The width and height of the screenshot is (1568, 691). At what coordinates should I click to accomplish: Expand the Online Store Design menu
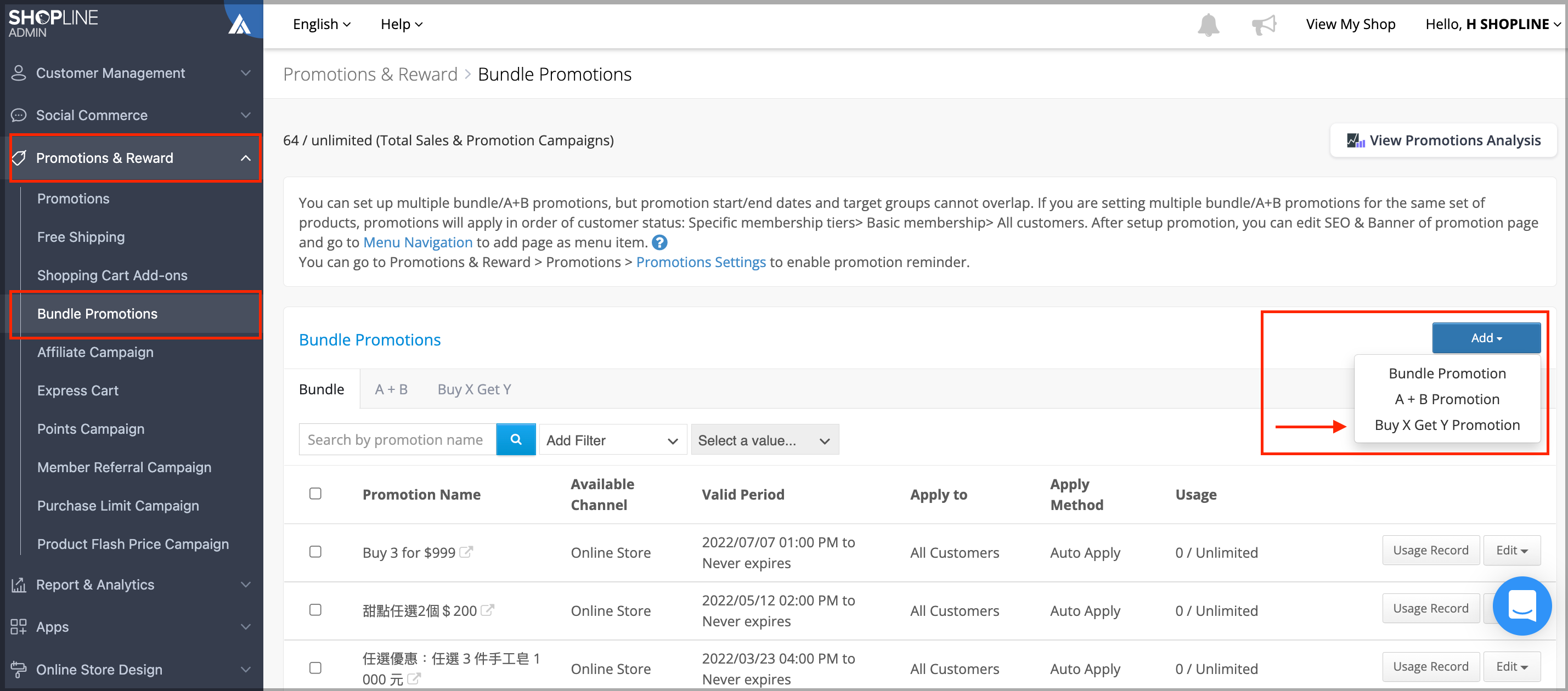pyautogui.click(x=246, y=669)
